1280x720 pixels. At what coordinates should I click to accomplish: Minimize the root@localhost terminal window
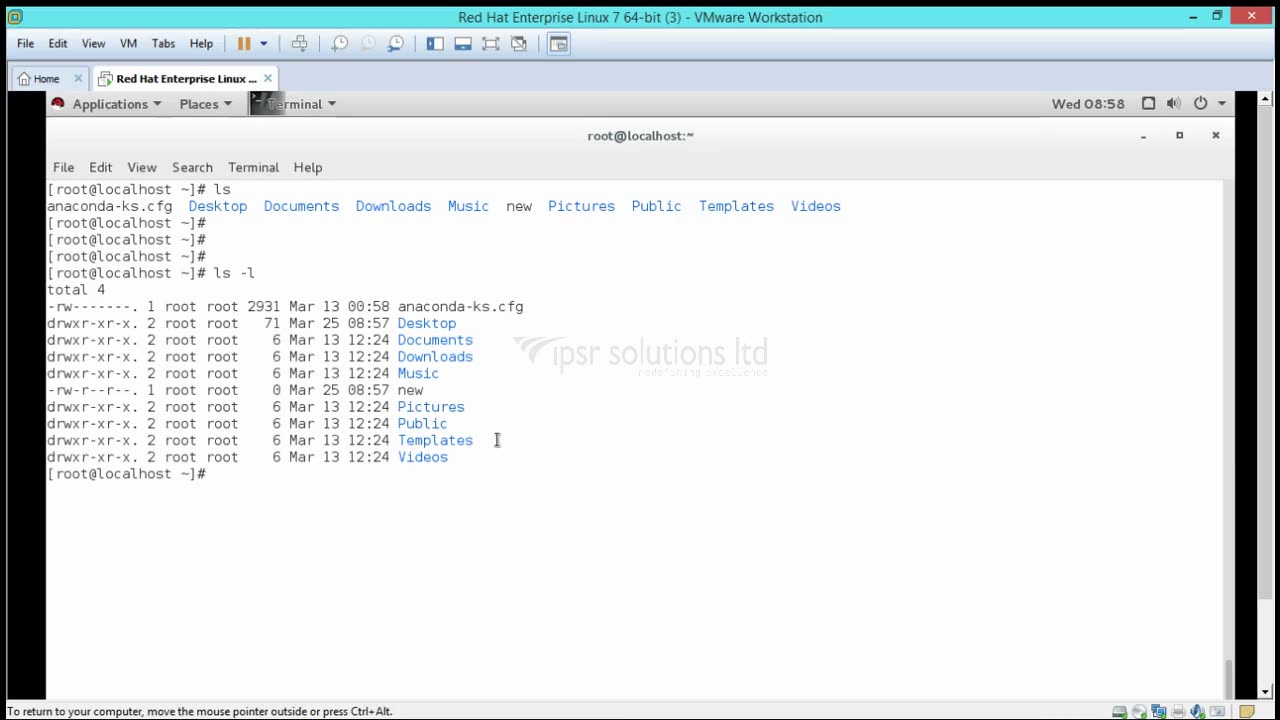click(1143, 135)
